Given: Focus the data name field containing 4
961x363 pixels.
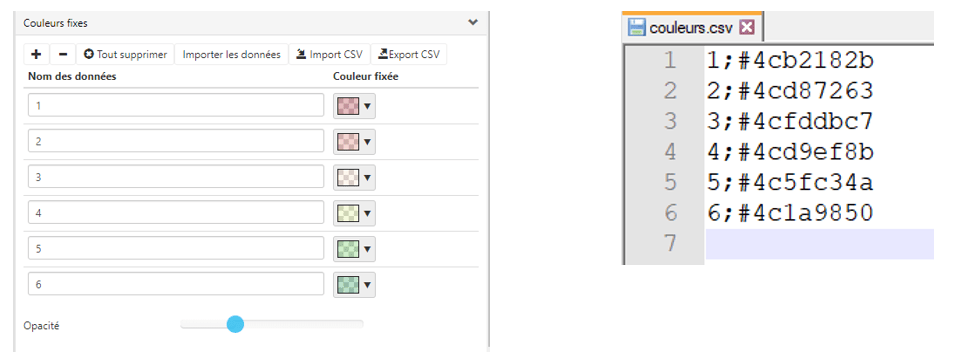Looking at the screenshot, I should (x=176, y=213).
